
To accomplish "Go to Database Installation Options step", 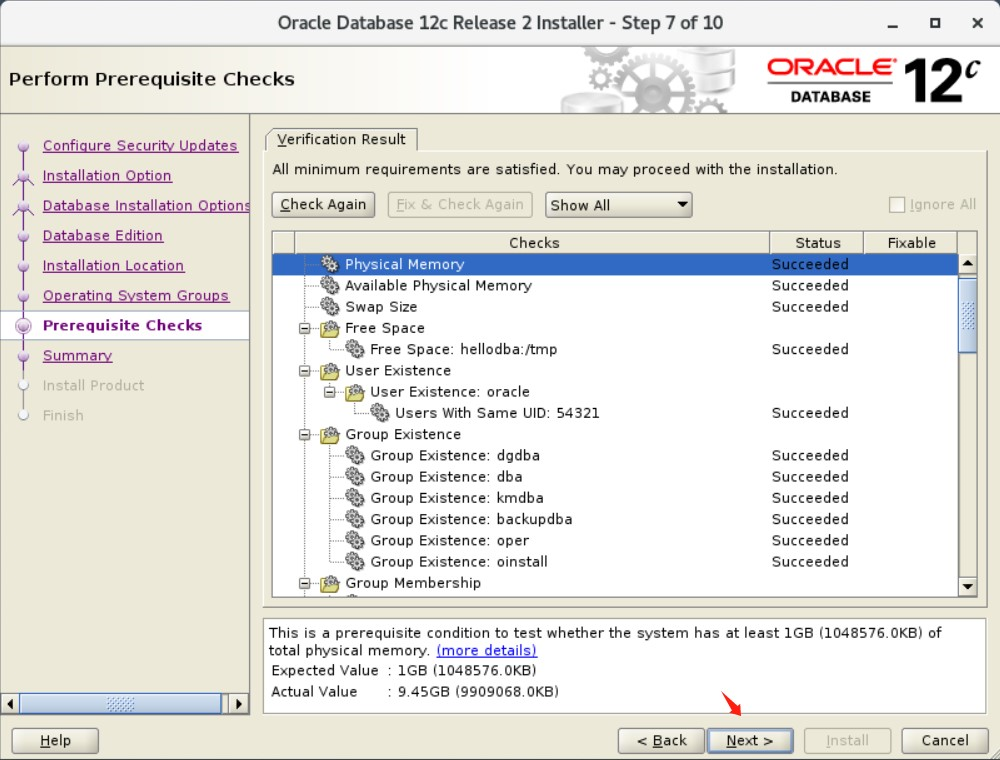I will [146, 205].
